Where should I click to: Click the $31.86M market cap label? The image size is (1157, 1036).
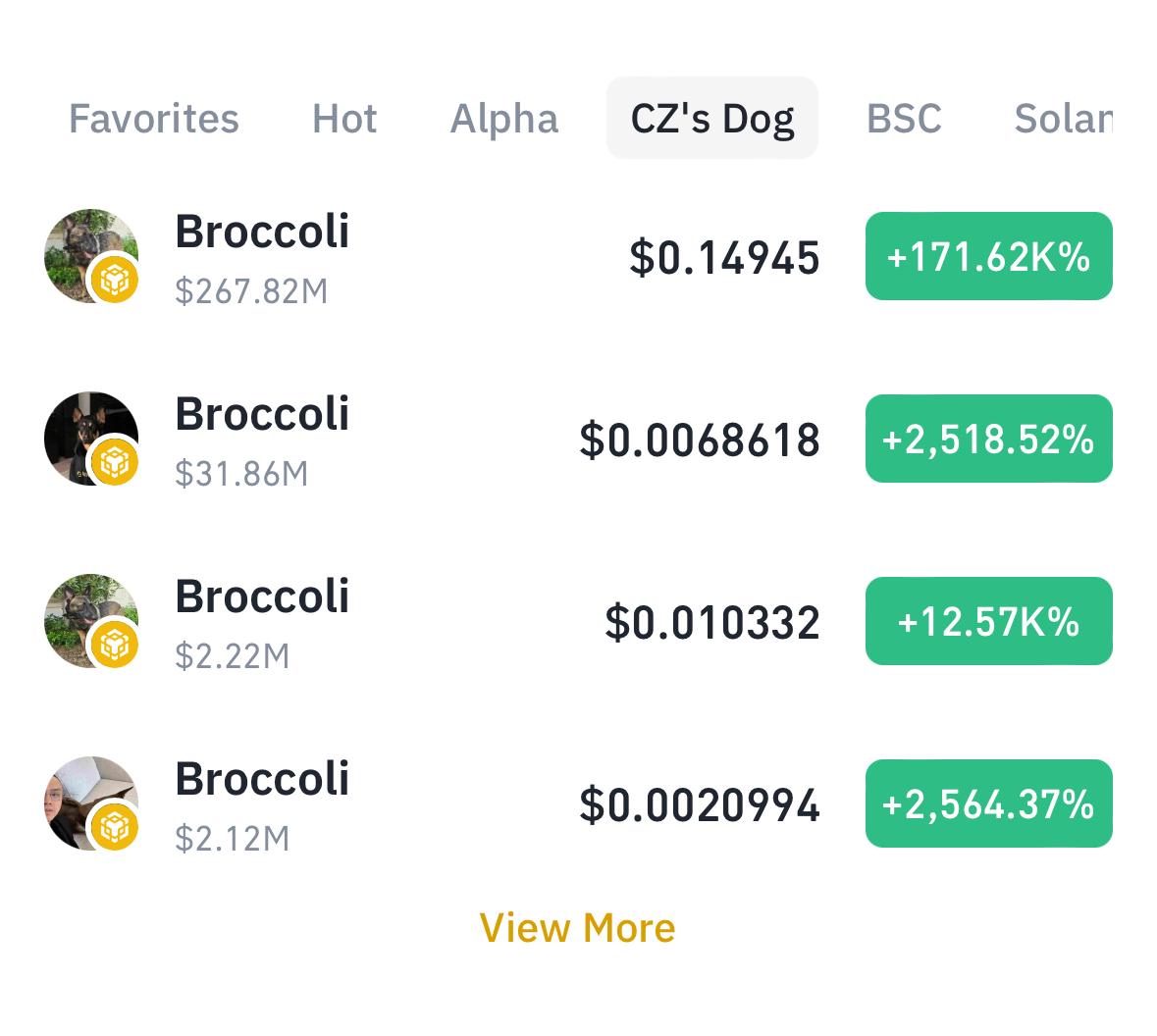click(241, 473)
